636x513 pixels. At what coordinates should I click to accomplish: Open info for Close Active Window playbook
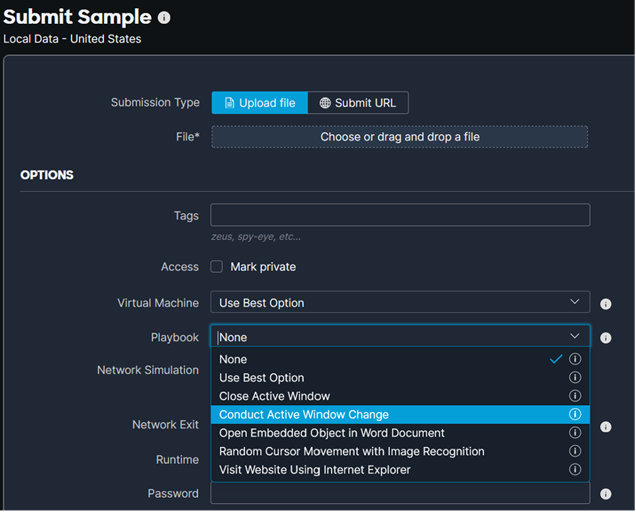click(575, 396)
